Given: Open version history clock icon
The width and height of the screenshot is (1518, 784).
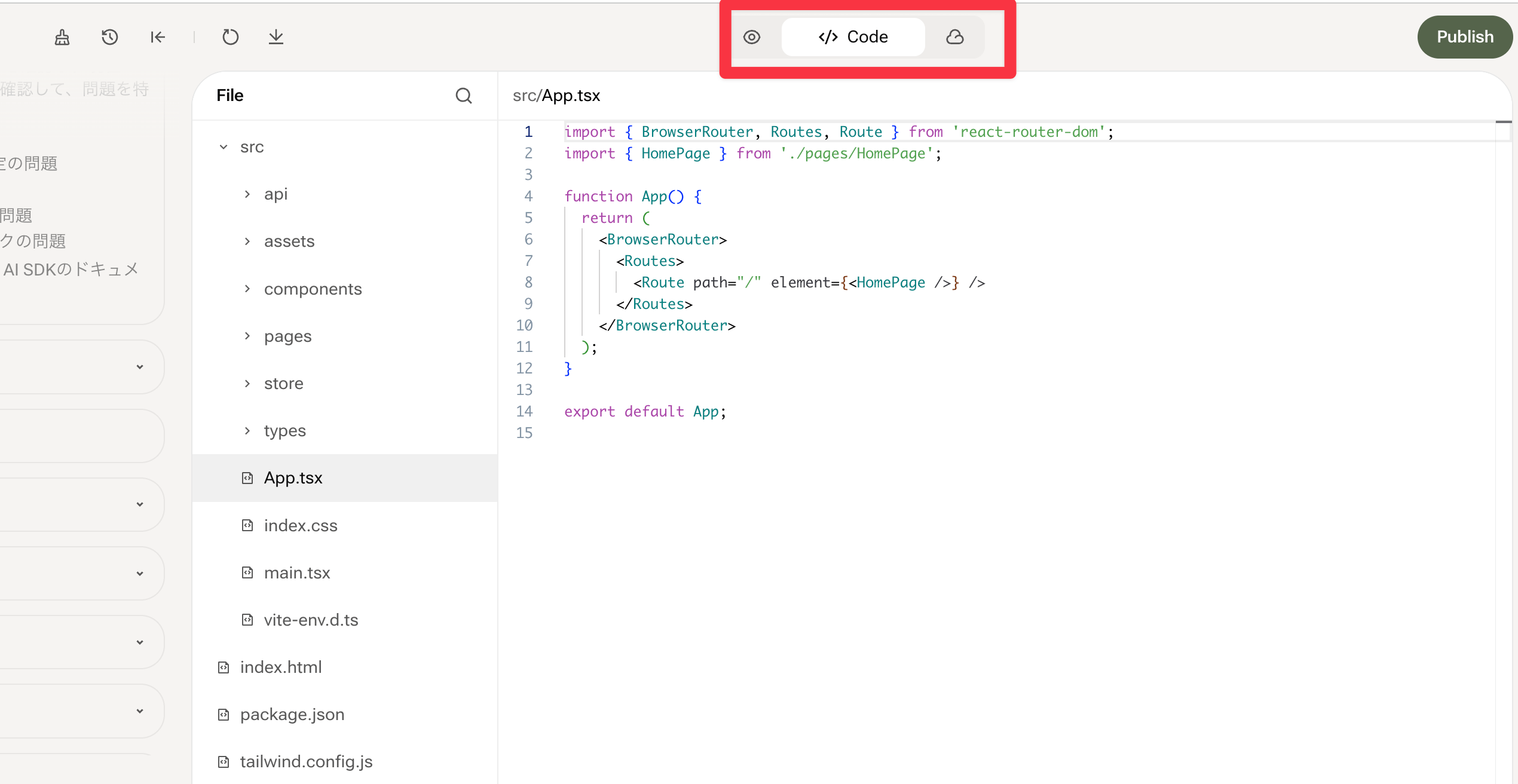Looking at the screenshot, I should (110, 37).
